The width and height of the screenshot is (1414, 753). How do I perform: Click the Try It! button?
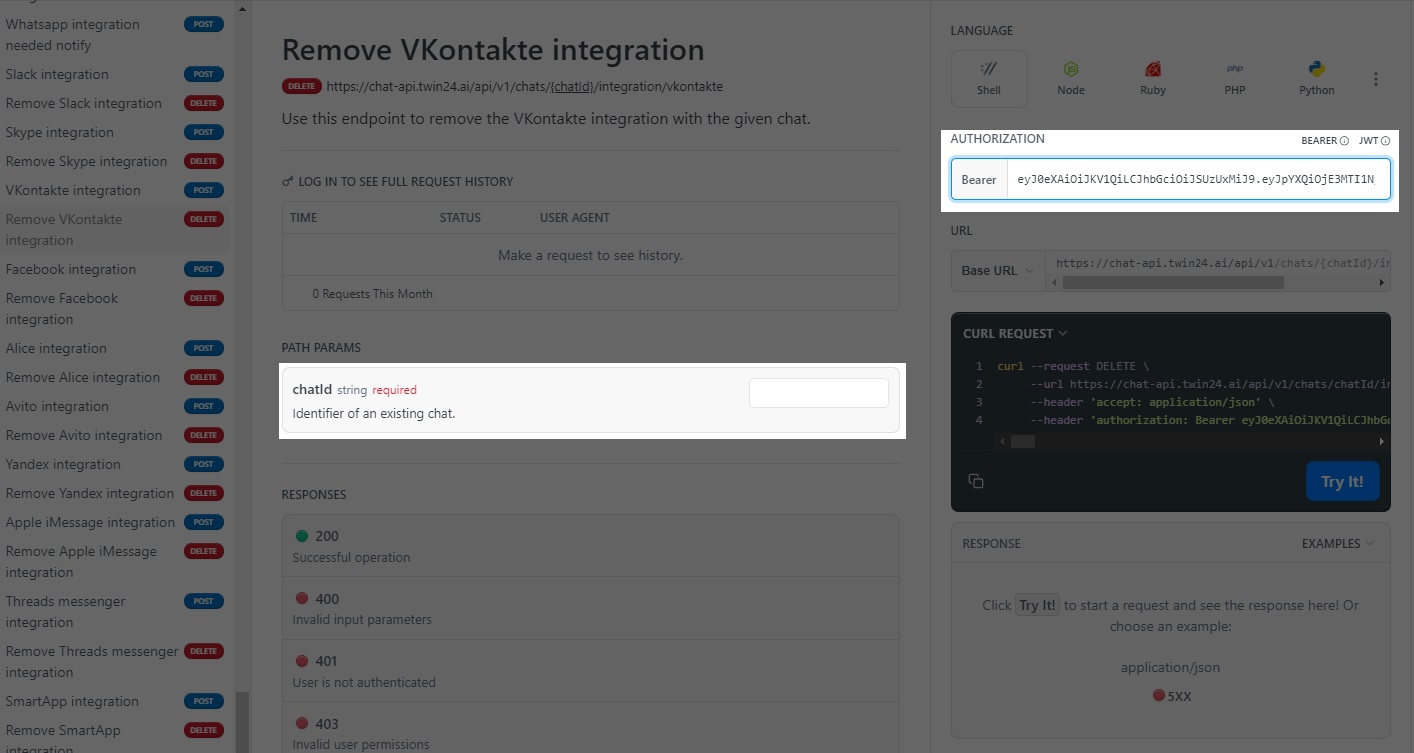click(x=1342, y=481)
